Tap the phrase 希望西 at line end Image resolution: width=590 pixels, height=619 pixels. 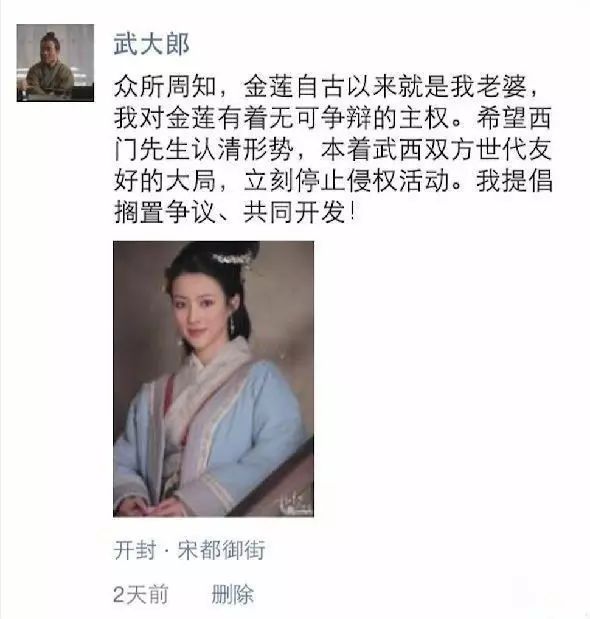pos(514,118)
